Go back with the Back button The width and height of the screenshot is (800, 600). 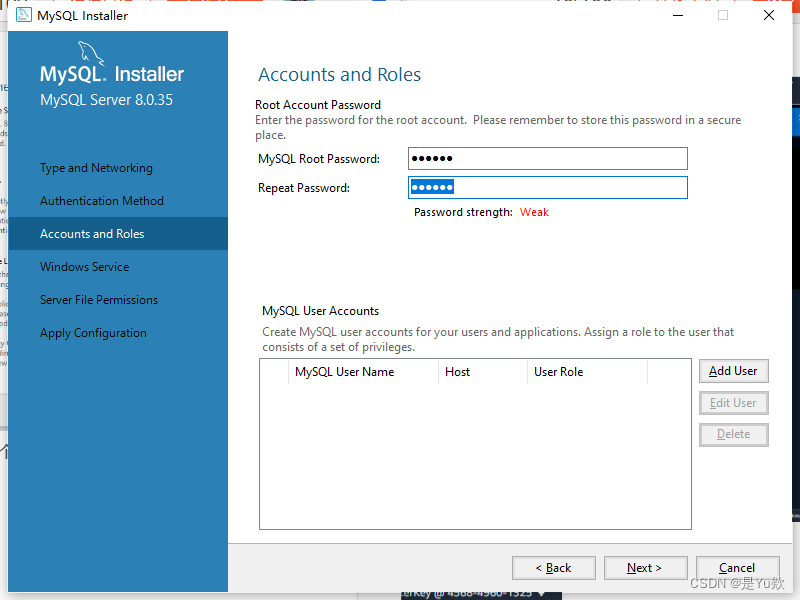pos(554,568)
